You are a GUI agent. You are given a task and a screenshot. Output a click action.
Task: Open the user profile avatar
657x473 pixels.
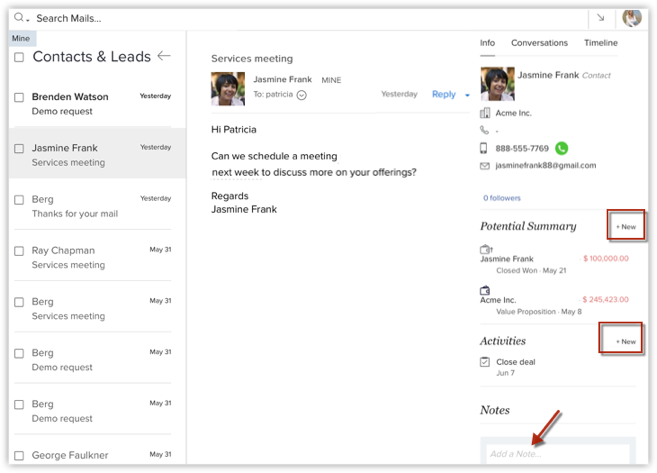coord(631,18)
